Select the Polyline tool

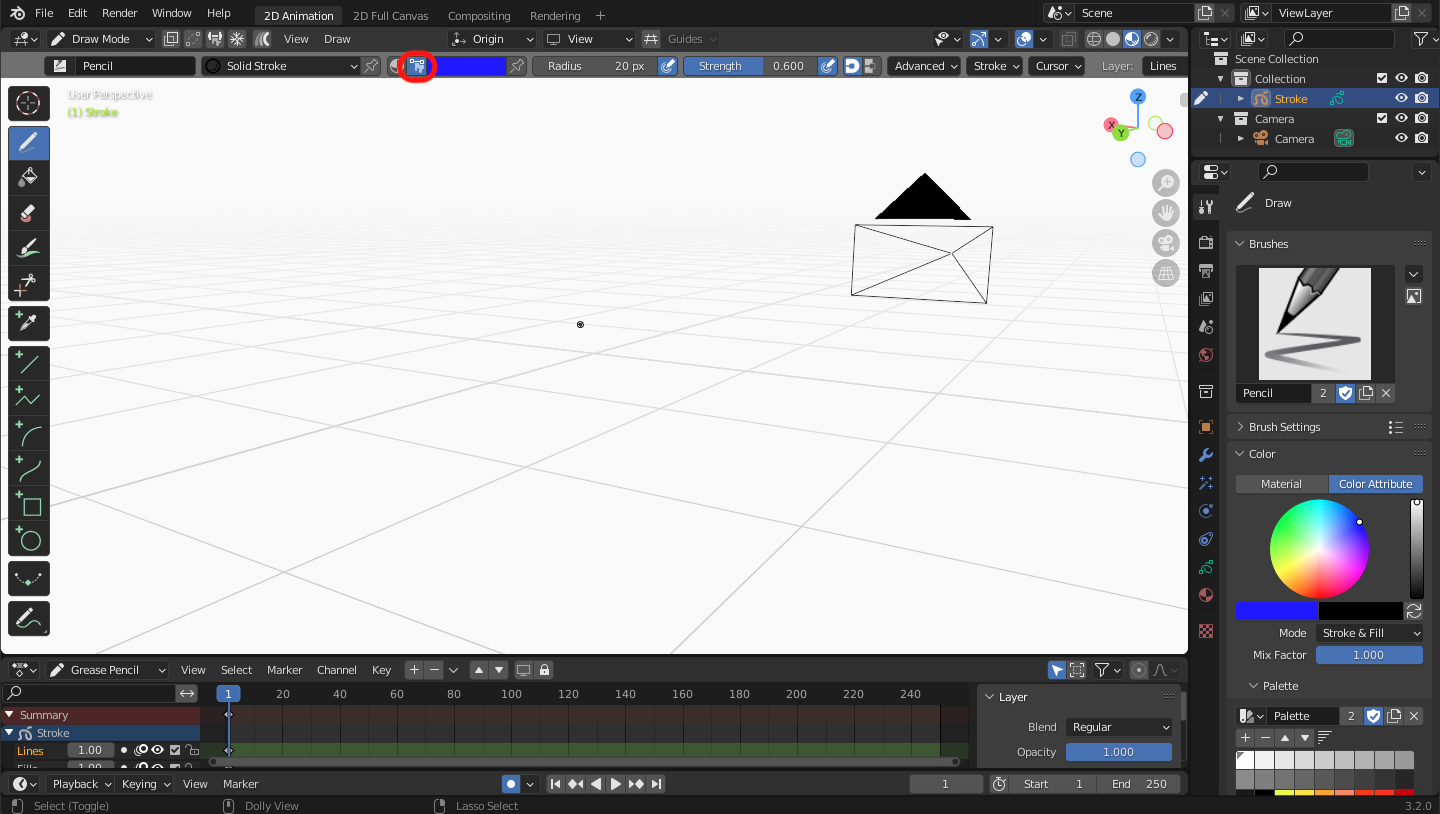coord(29,399)
